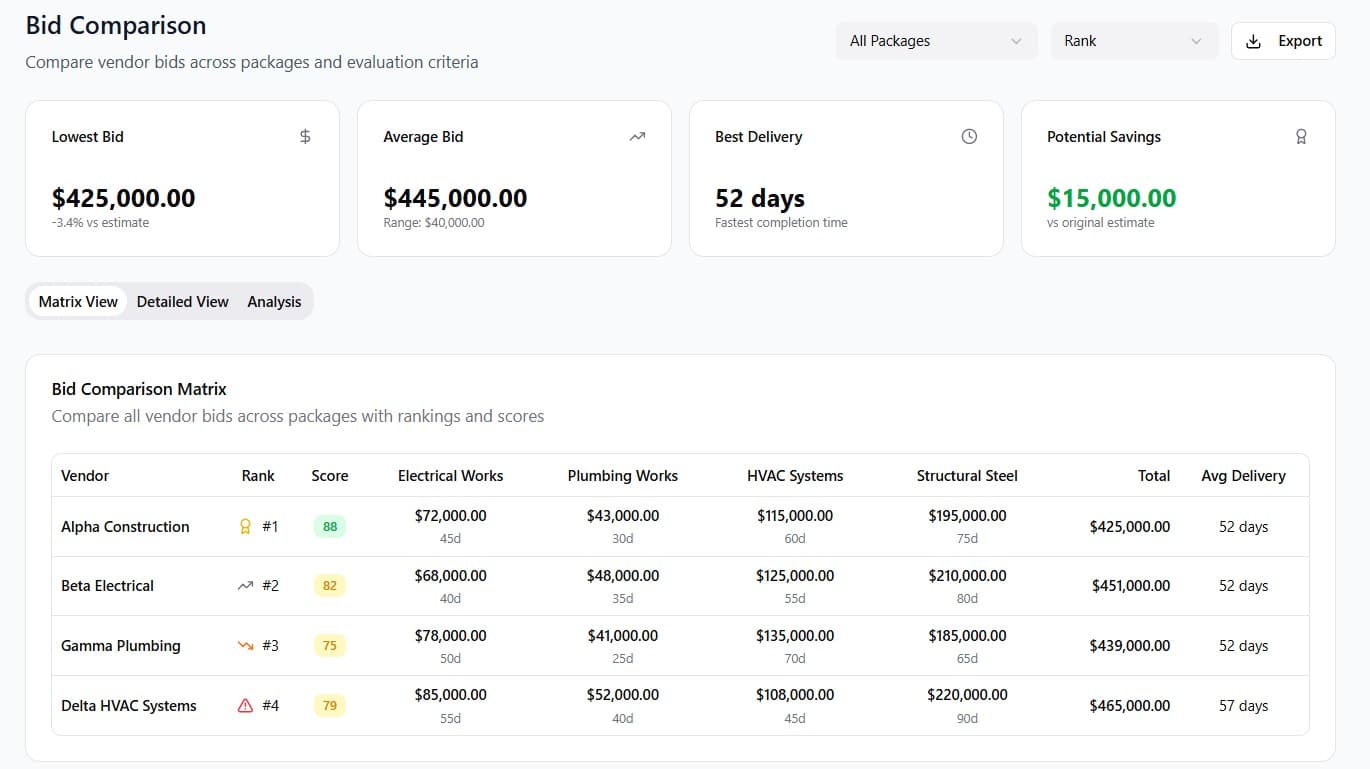Click the Structural Steel column header
The height and width of the screenshot is (769, 1370).
[967, 476]
